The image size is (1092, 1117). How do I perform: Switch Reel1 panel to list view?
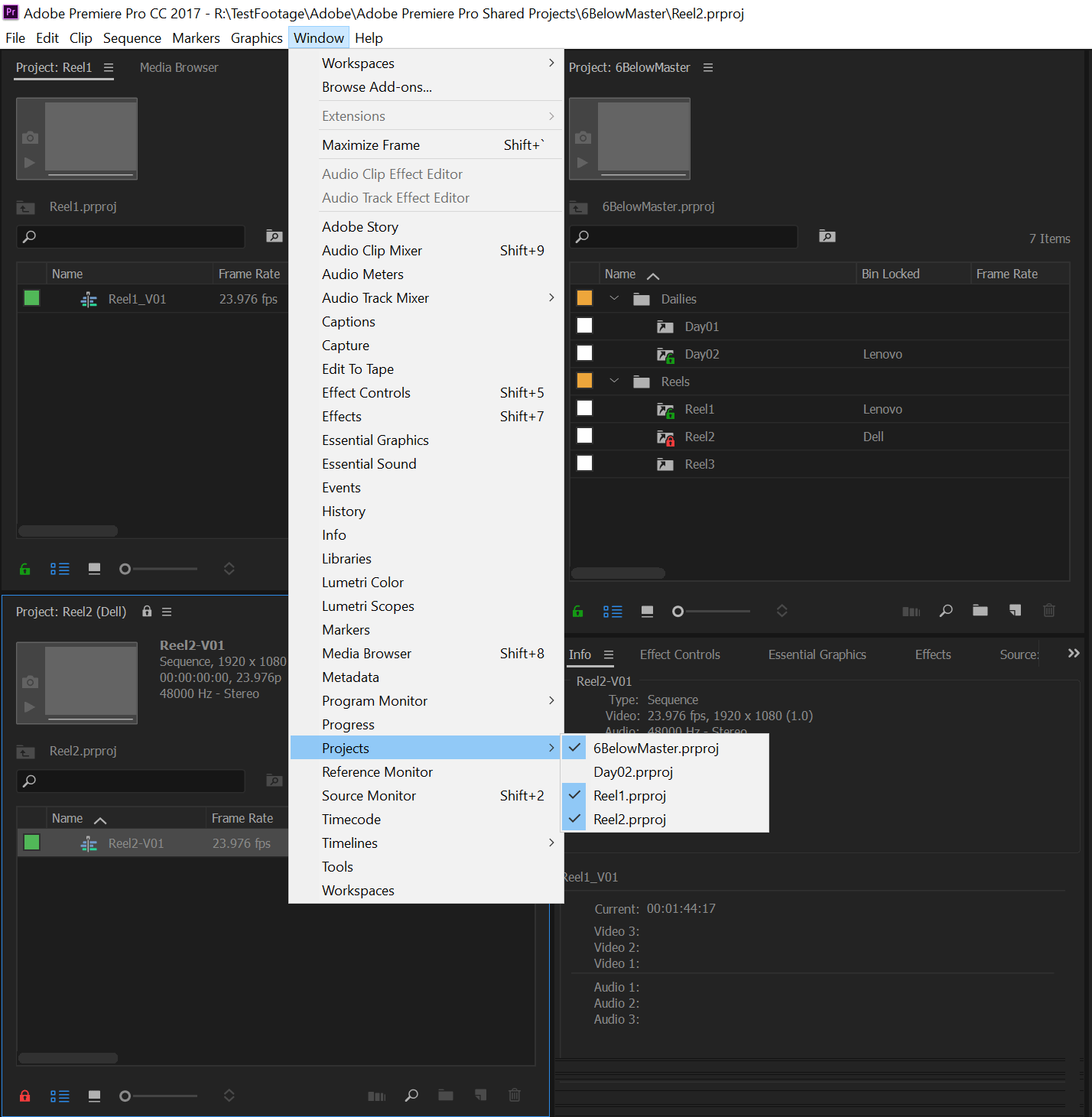click(60, 569)
